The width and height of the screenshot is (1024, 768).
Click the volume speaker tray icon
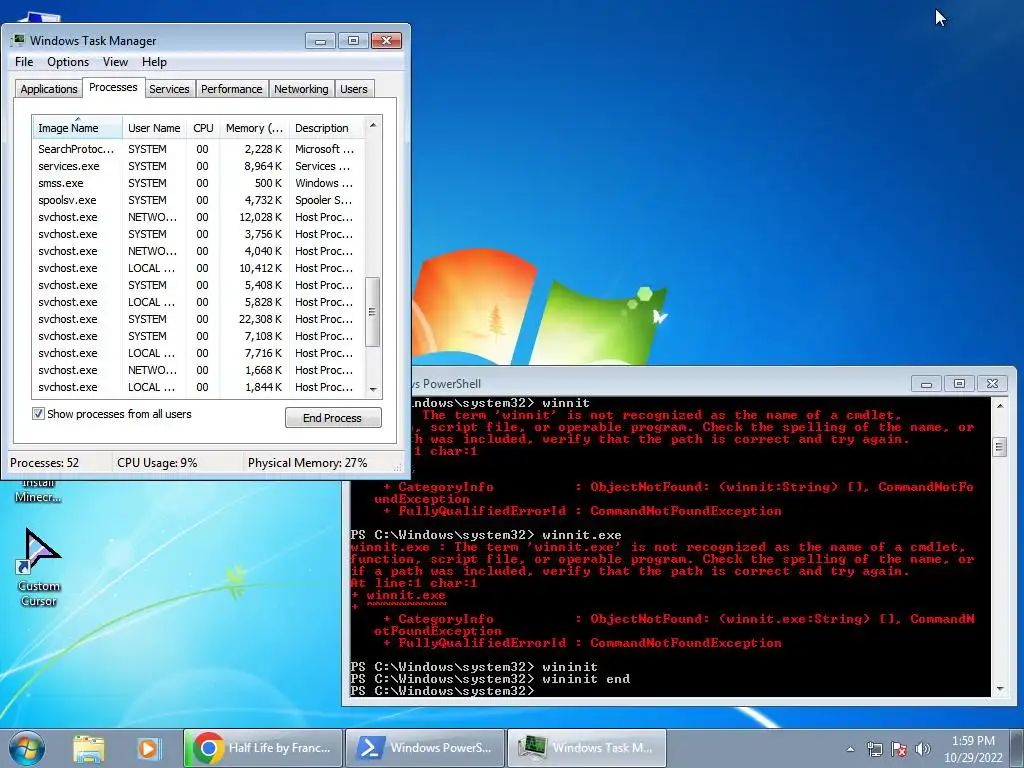[923, 749]
